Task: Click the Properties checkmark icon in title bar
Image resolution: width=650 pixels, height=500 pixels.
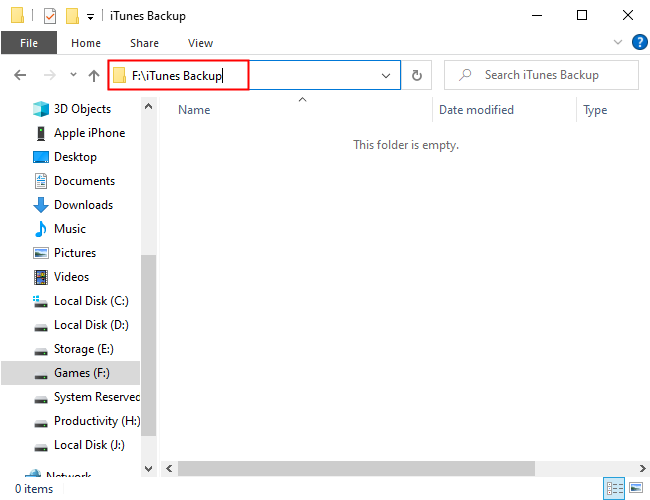Action: [50, 16]
